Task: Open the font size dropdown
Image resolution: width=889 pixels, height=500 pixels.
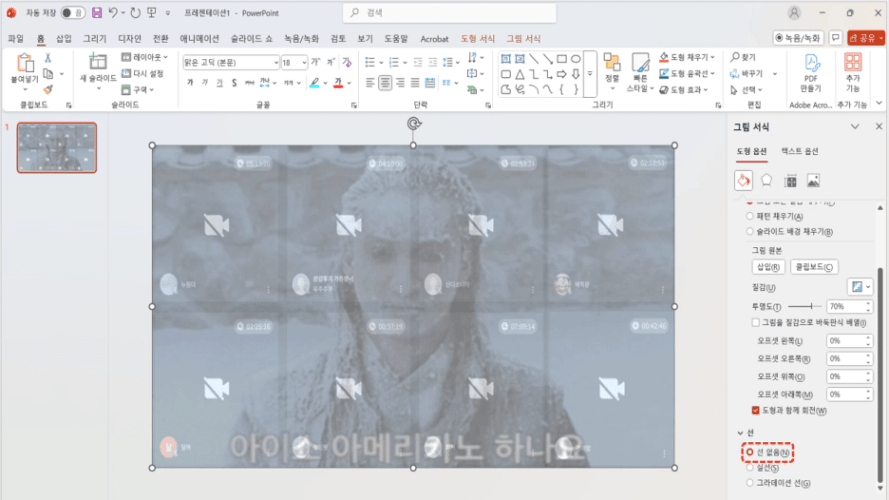Action: coord(304,62)
